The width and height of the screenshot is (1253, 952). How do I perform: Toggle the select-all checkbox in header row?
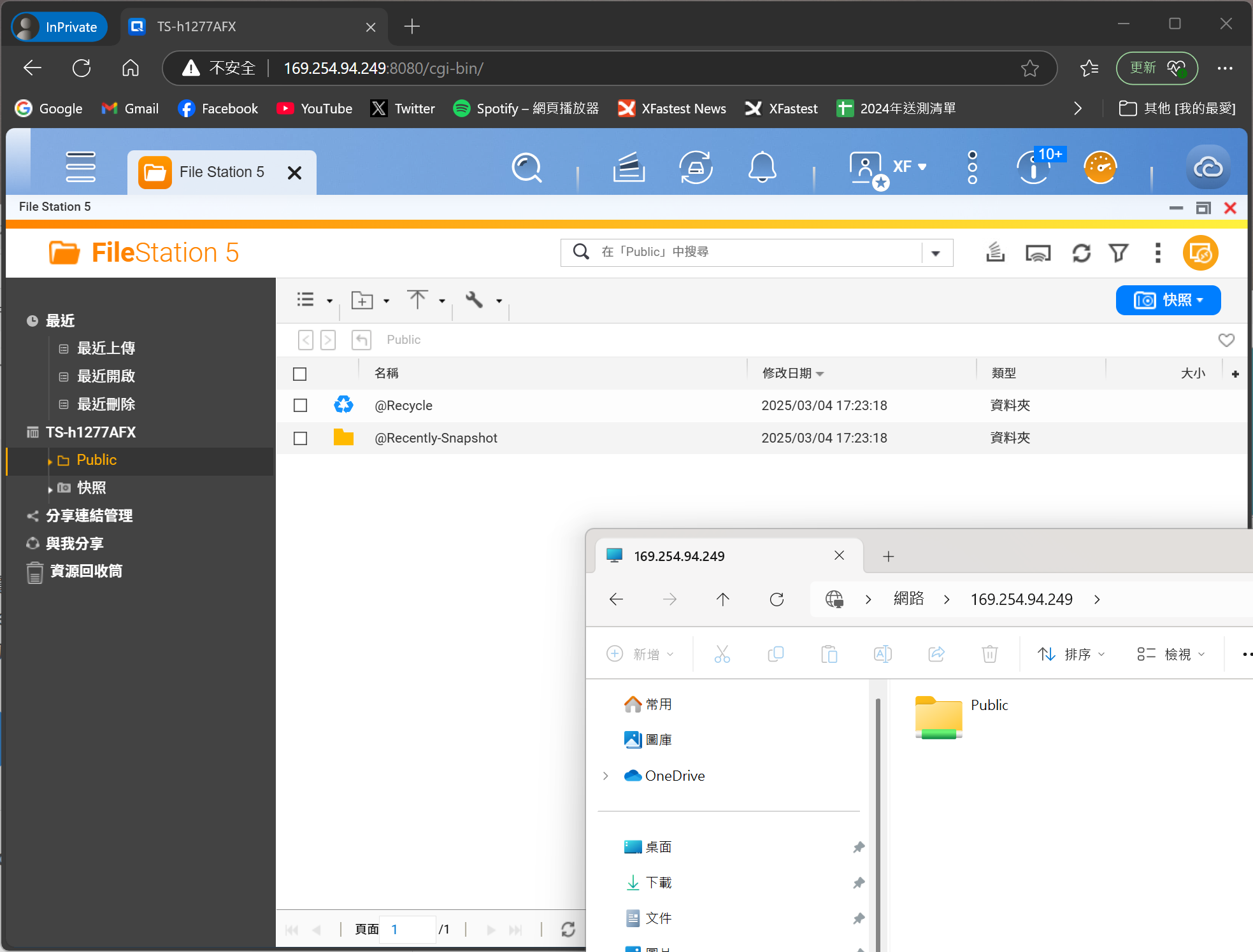299,374
